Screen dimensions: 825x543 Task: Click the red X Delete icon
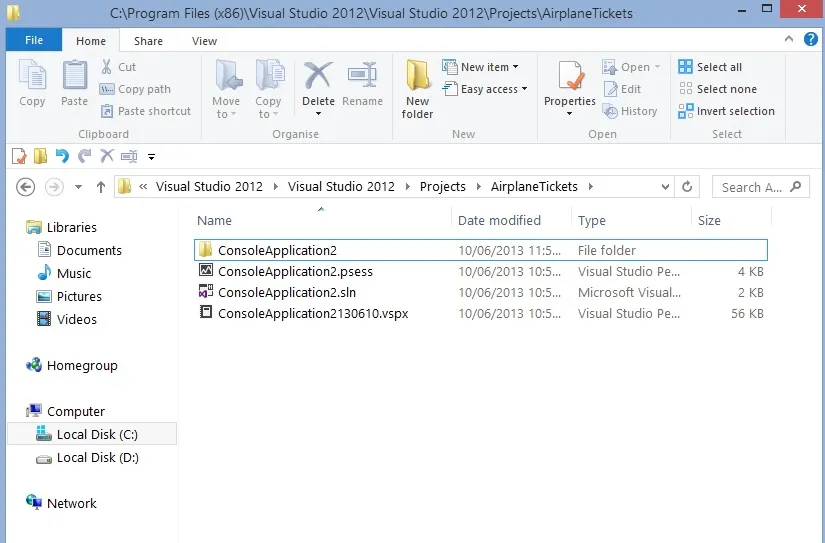click(318, 75)
